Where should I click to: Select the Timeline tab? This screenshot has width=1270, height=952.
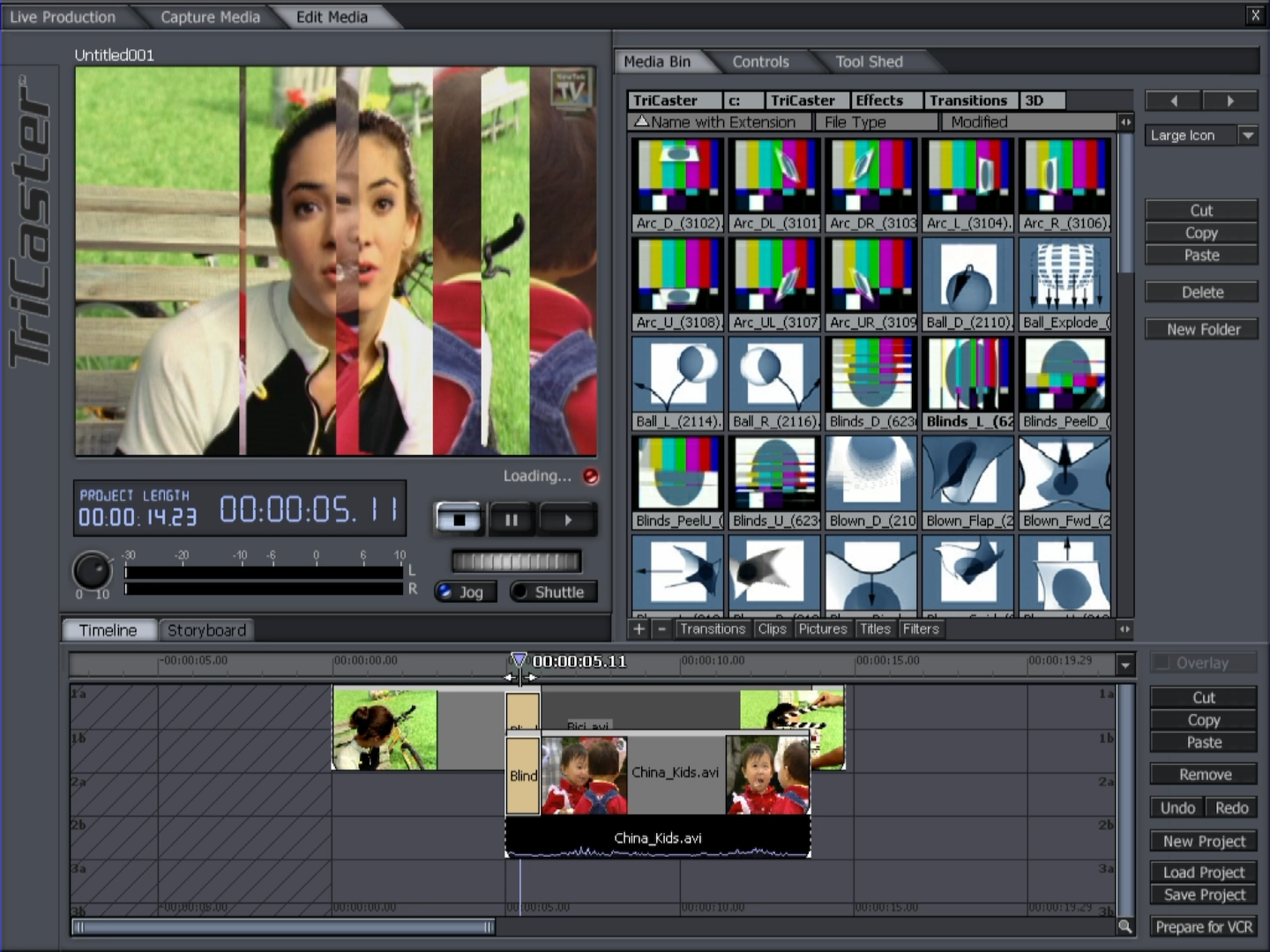[x=108, y=629]
